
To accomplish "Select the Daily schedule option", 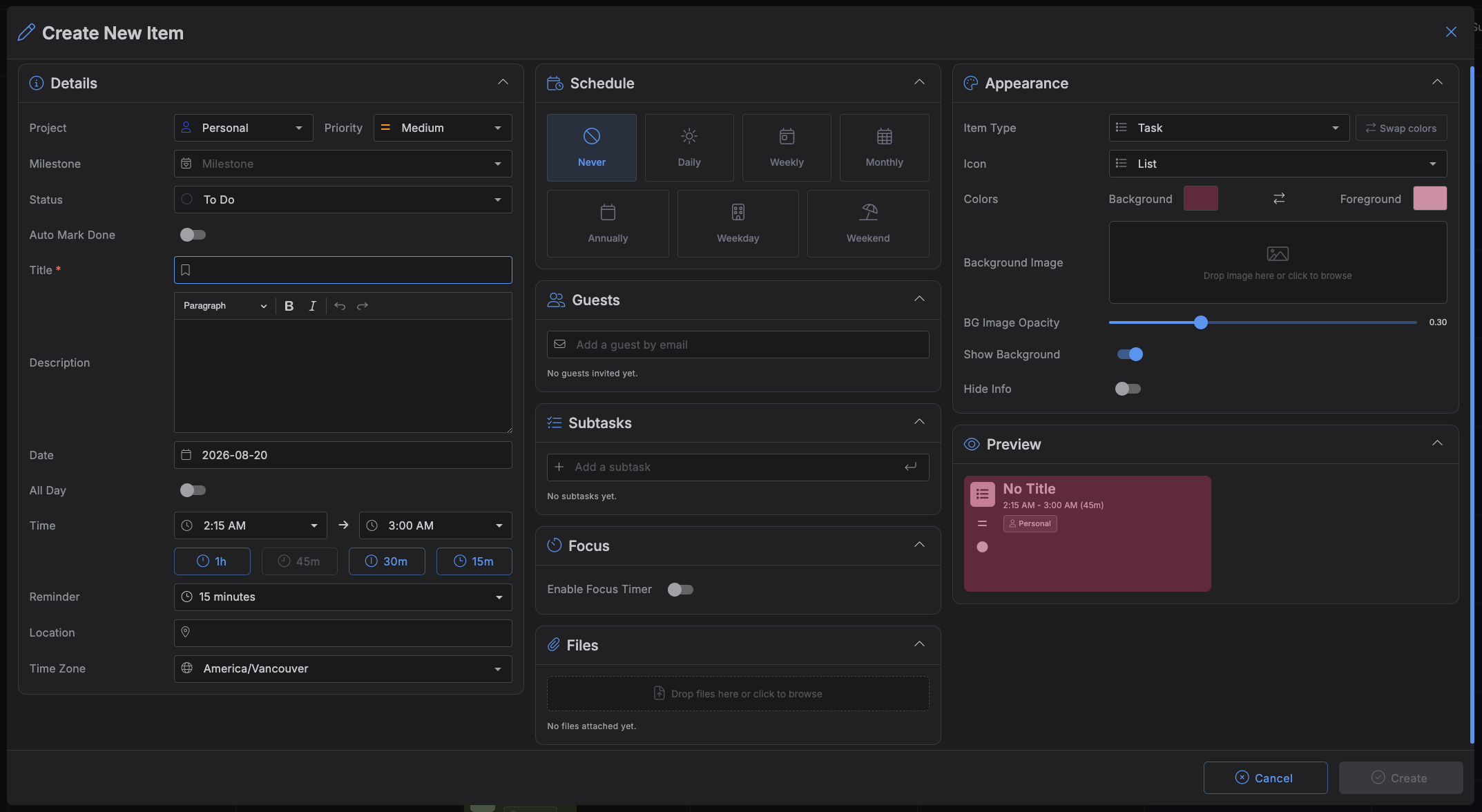I will click(x=689, y=148).
